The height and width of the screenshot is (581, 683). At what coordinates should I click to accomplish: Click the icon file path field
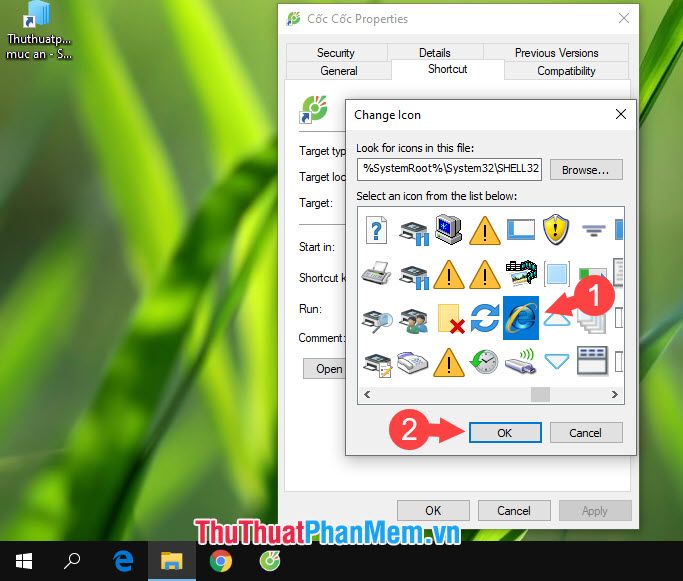449,169
